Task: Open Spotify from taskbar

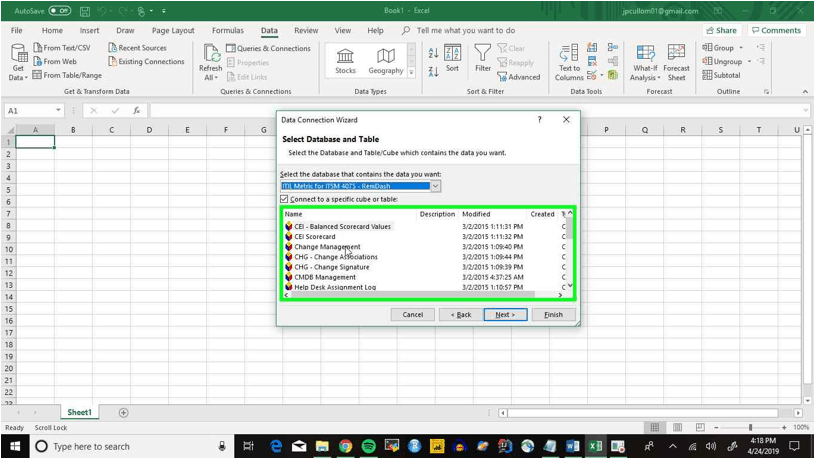Action: point(368,446)
